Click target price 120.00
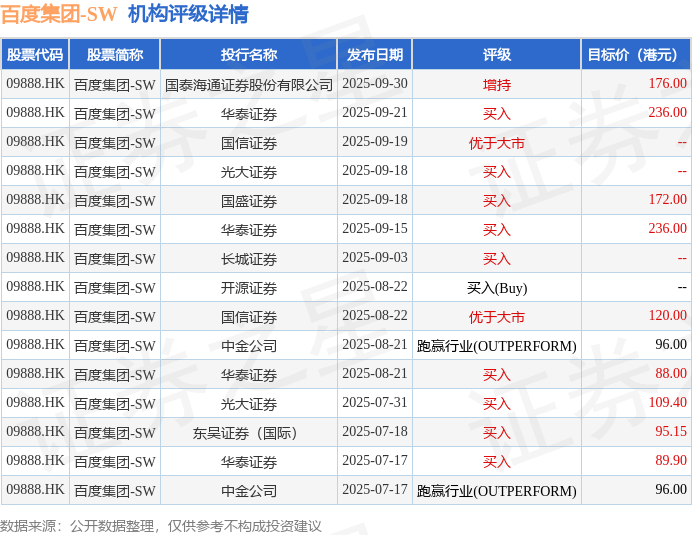This screenshot has width=692, height=535. pos(668,316)
